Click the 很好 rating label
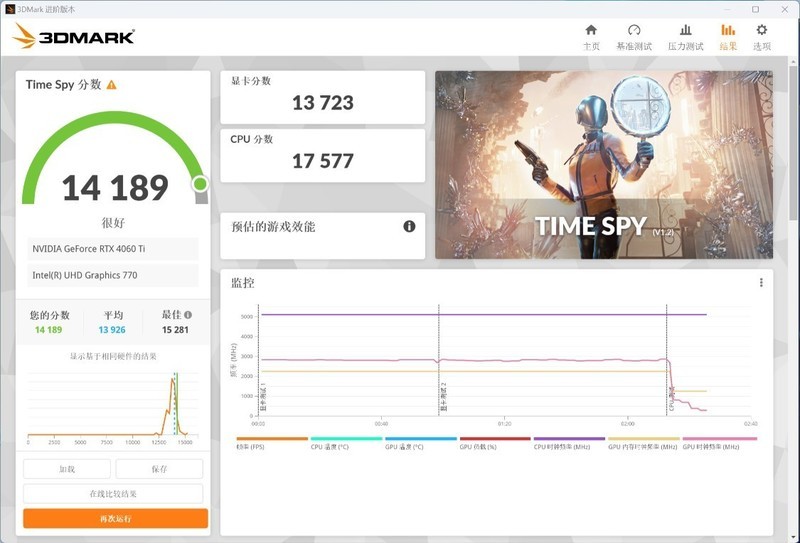The height and width of the screenshot is (543, 800). 113,223
